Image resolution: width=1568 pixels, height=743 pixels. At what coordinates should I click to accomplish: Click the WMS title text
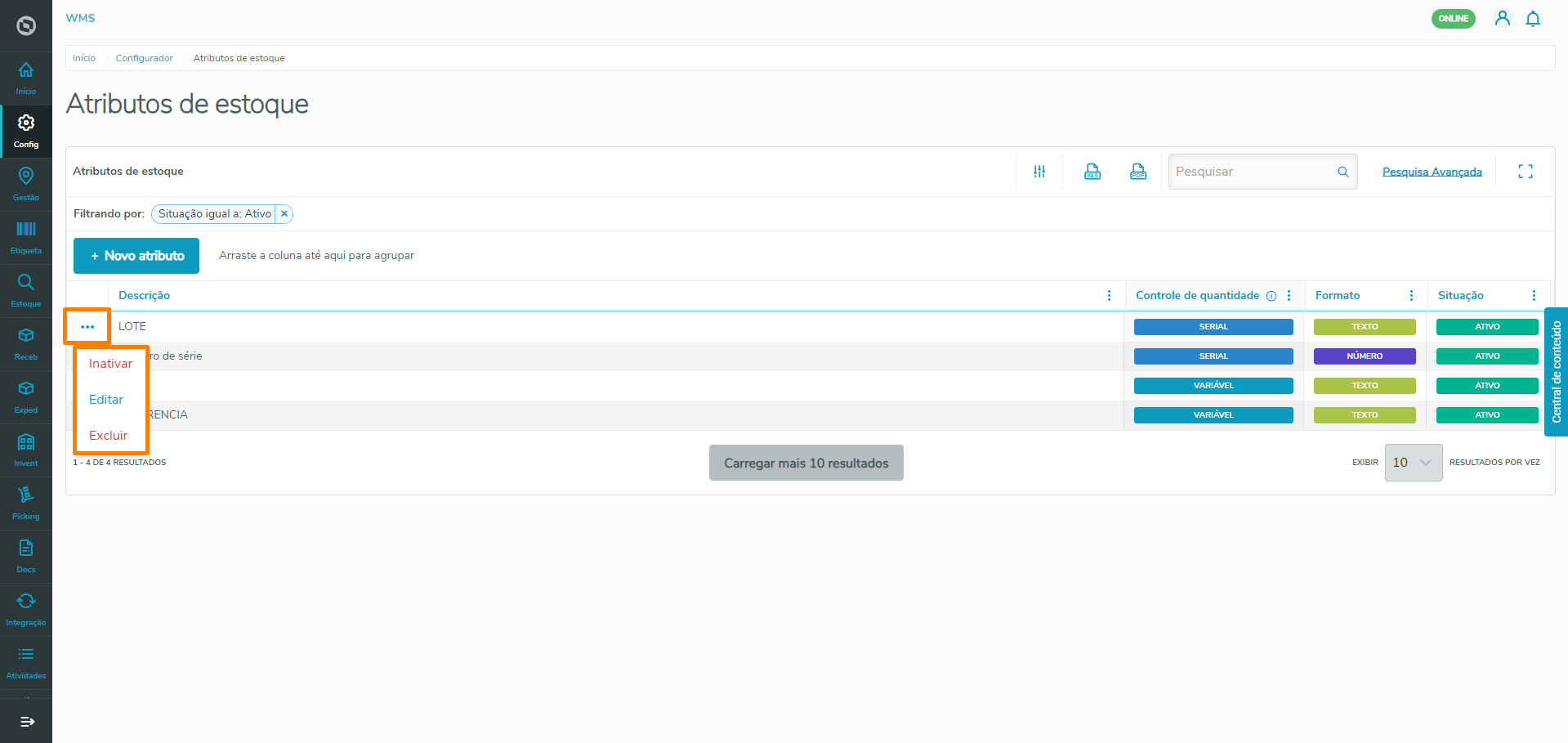click(x=80, y=18)
